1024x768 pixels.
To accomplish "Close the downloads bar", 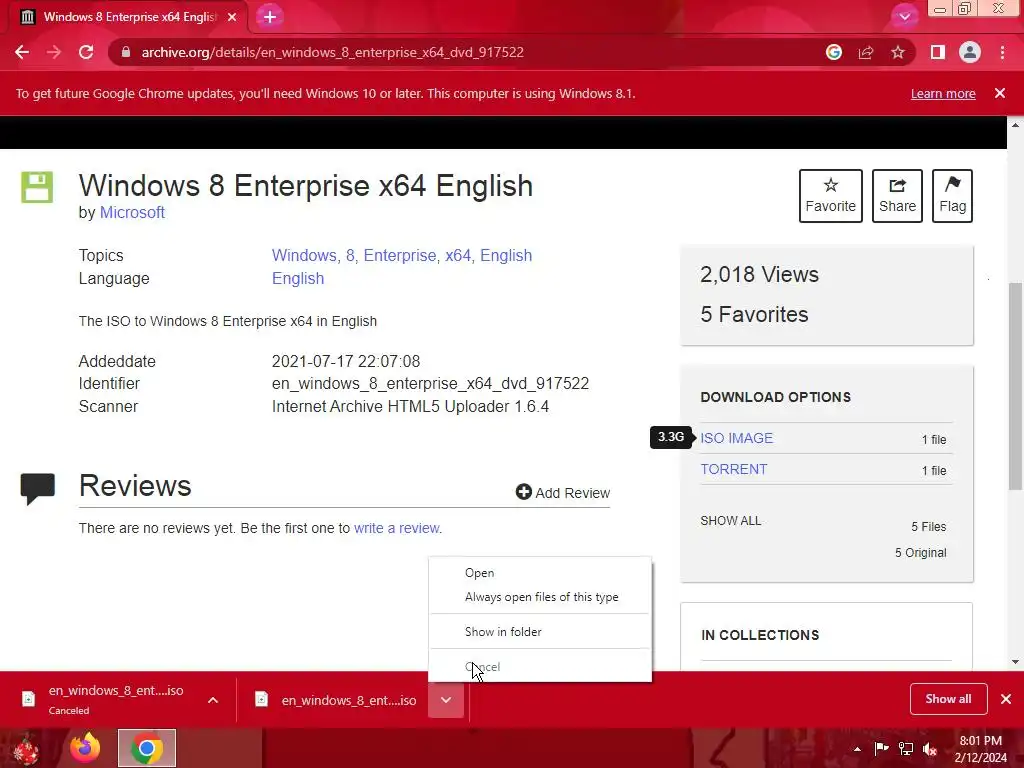I will coord(1006,699).
